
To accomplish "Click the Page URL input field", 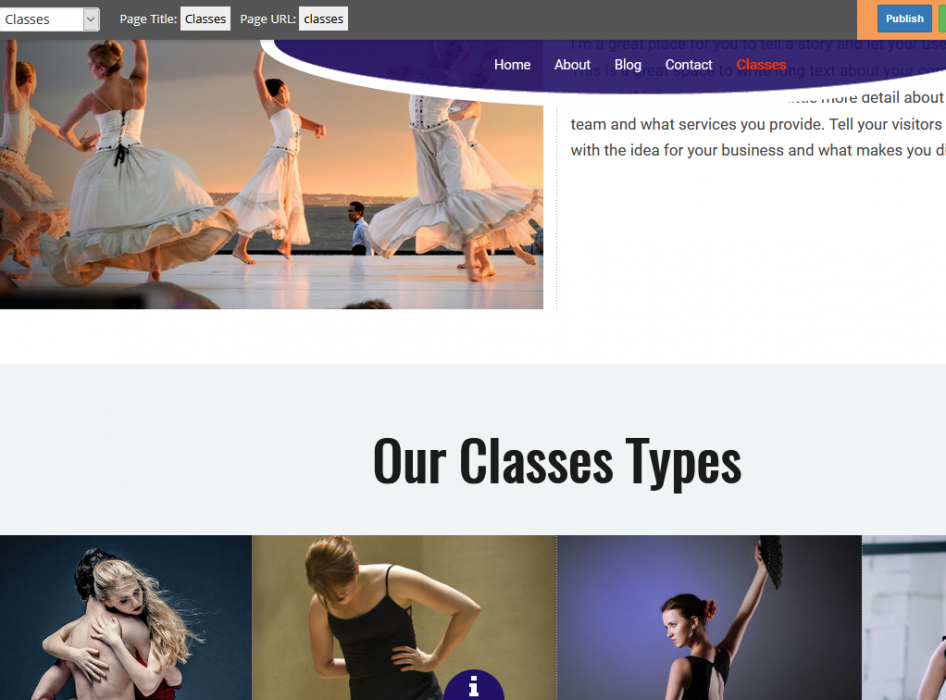I will click(x=323, y=19).
